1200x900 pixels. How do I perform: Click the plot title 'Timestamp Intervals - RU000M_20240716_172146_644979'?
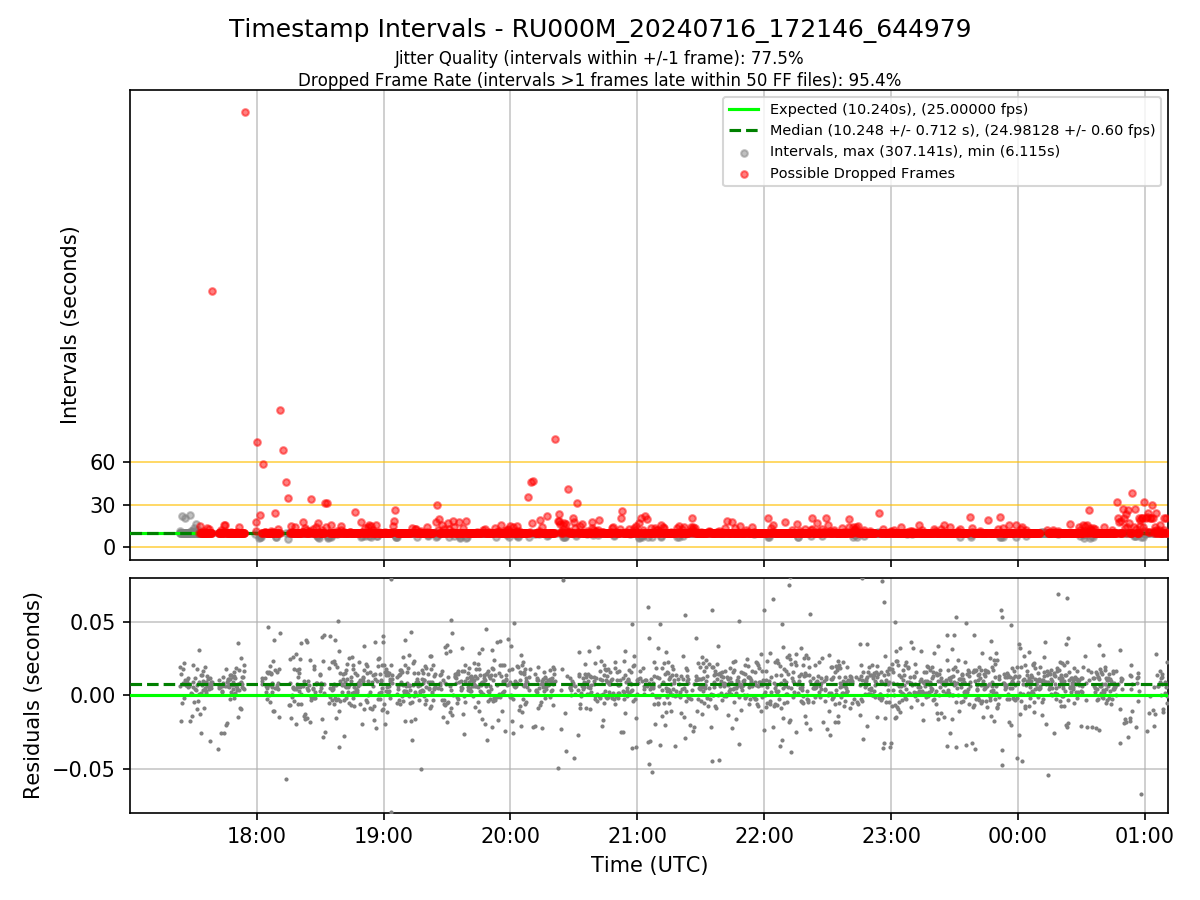(x=600, y=29)
